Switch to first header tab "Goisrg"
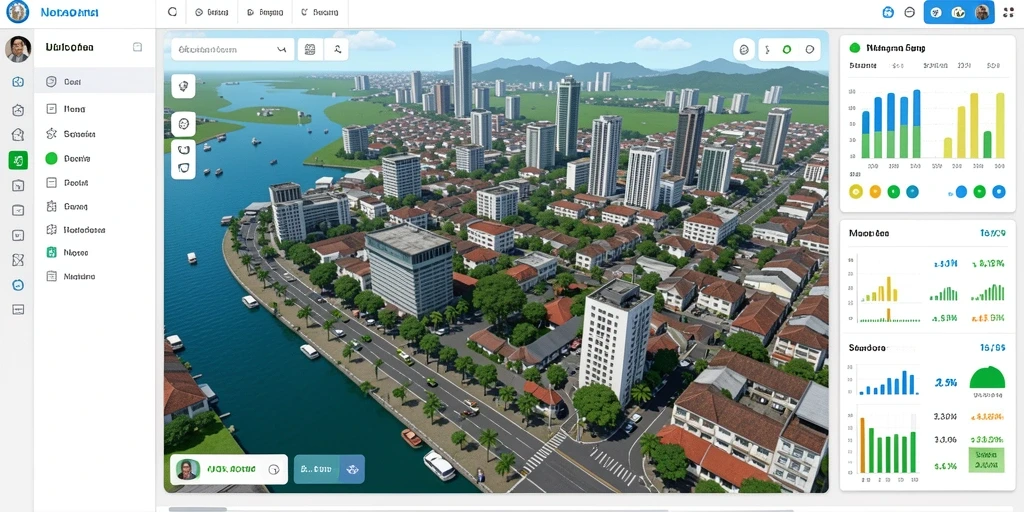 pos(211,12)
